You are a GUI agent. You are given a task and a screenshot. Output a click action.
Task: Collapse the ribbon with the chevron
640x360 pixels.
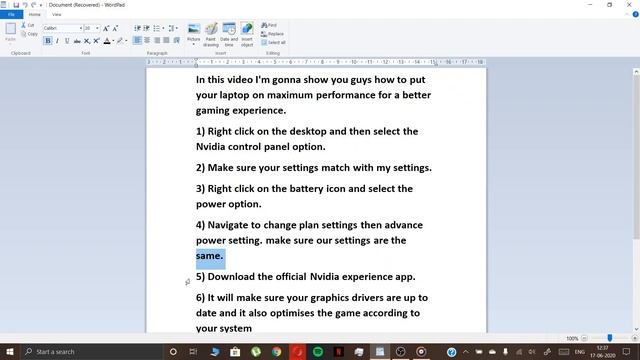coord(627,14)
